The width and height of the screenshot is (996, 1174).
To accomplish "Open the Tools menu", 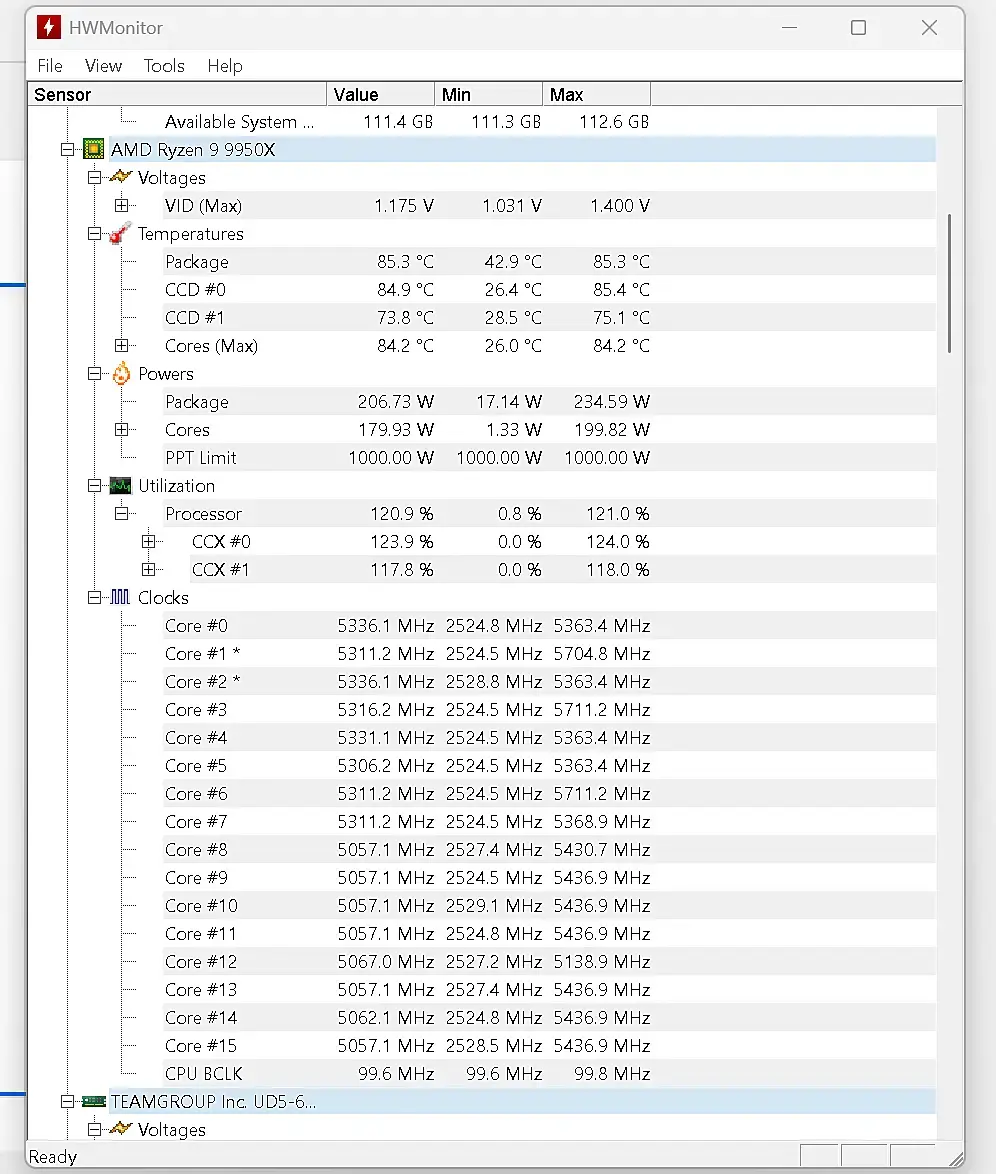I will [164, 66].
